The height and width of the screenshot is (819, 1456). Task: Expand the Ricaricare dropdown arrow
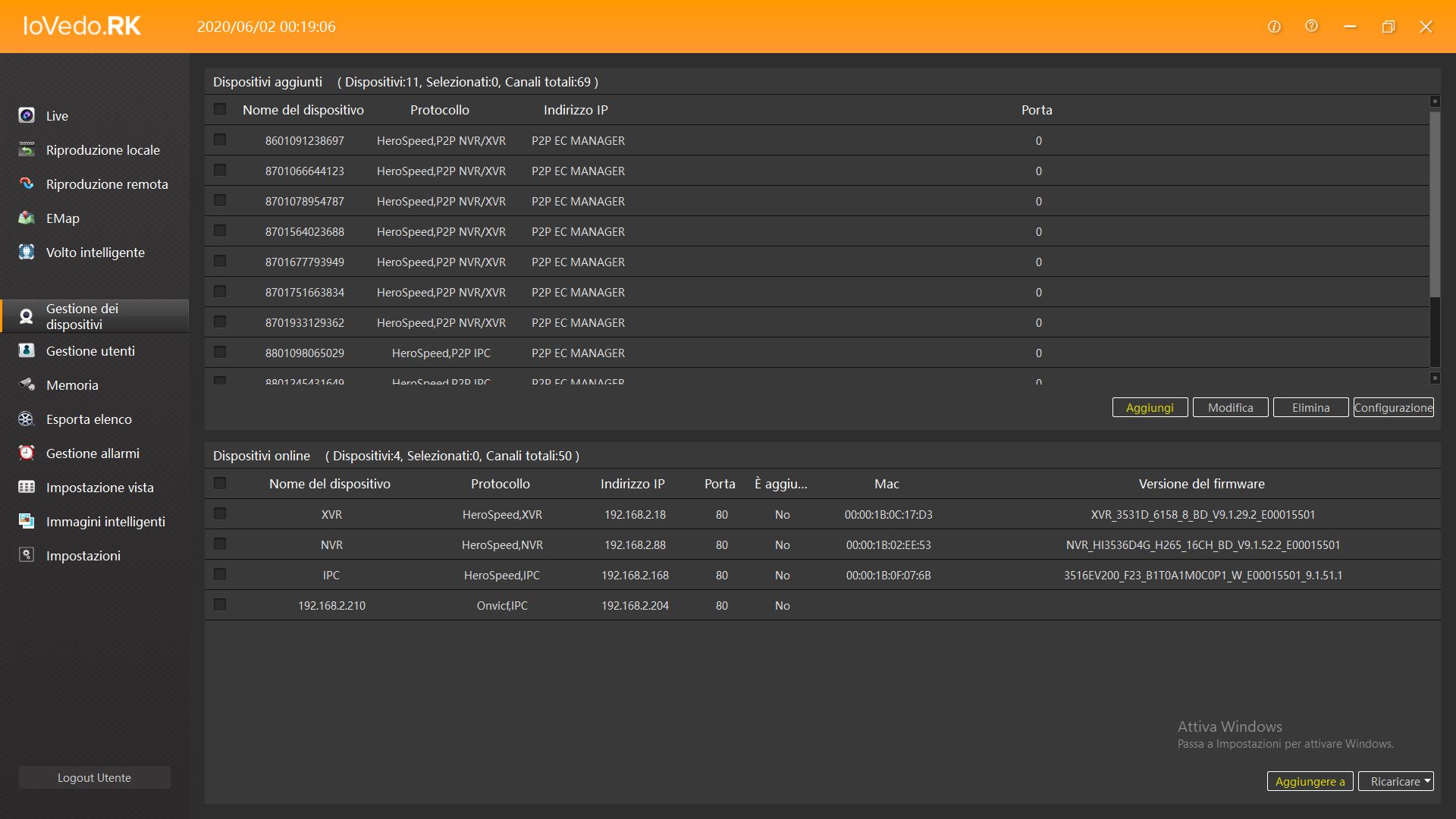point(1427,780)
